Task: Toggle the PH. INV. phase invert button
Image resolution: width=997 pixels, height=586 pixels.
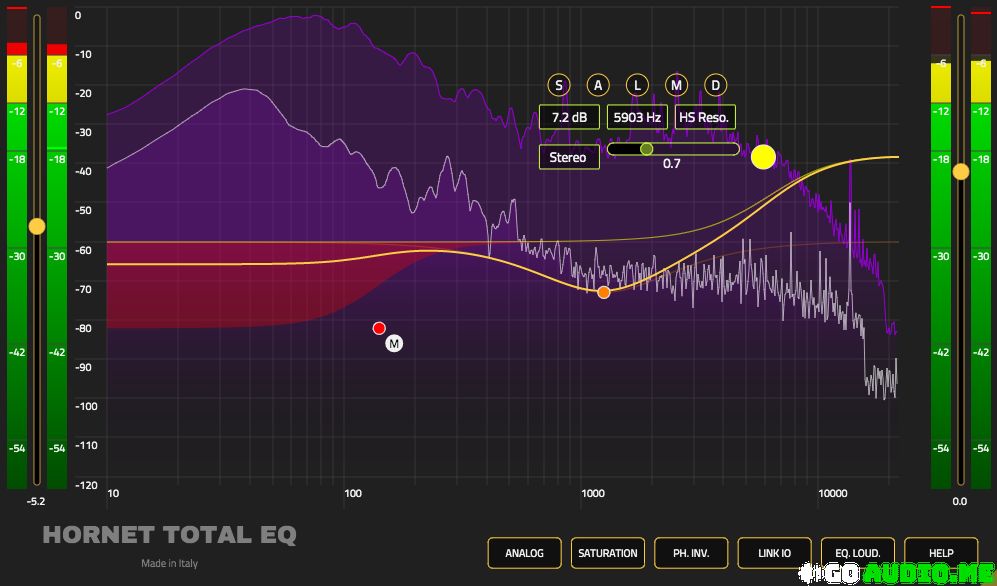Action: tap(691, 553)
